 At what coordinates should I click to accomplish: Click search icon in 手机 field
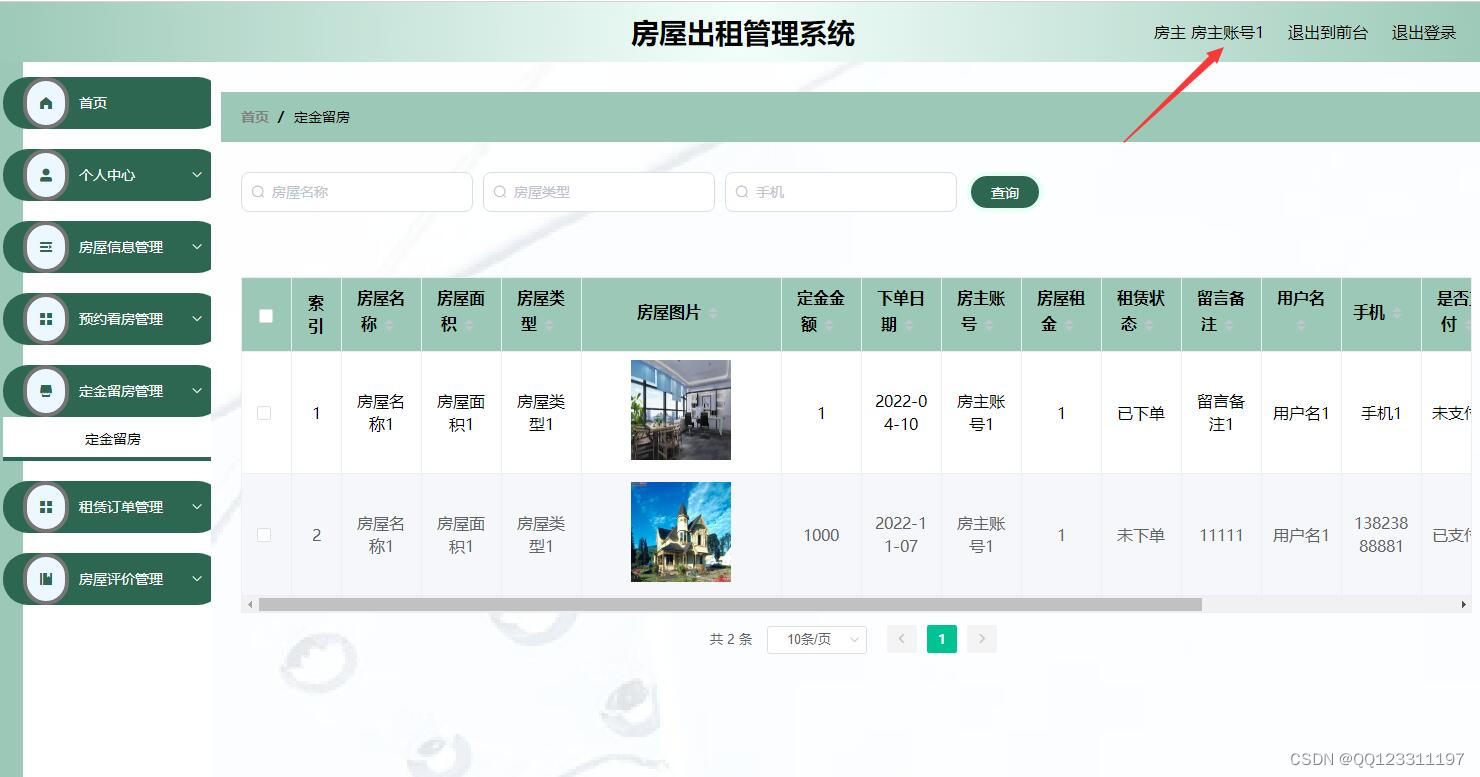pos(742,192)
